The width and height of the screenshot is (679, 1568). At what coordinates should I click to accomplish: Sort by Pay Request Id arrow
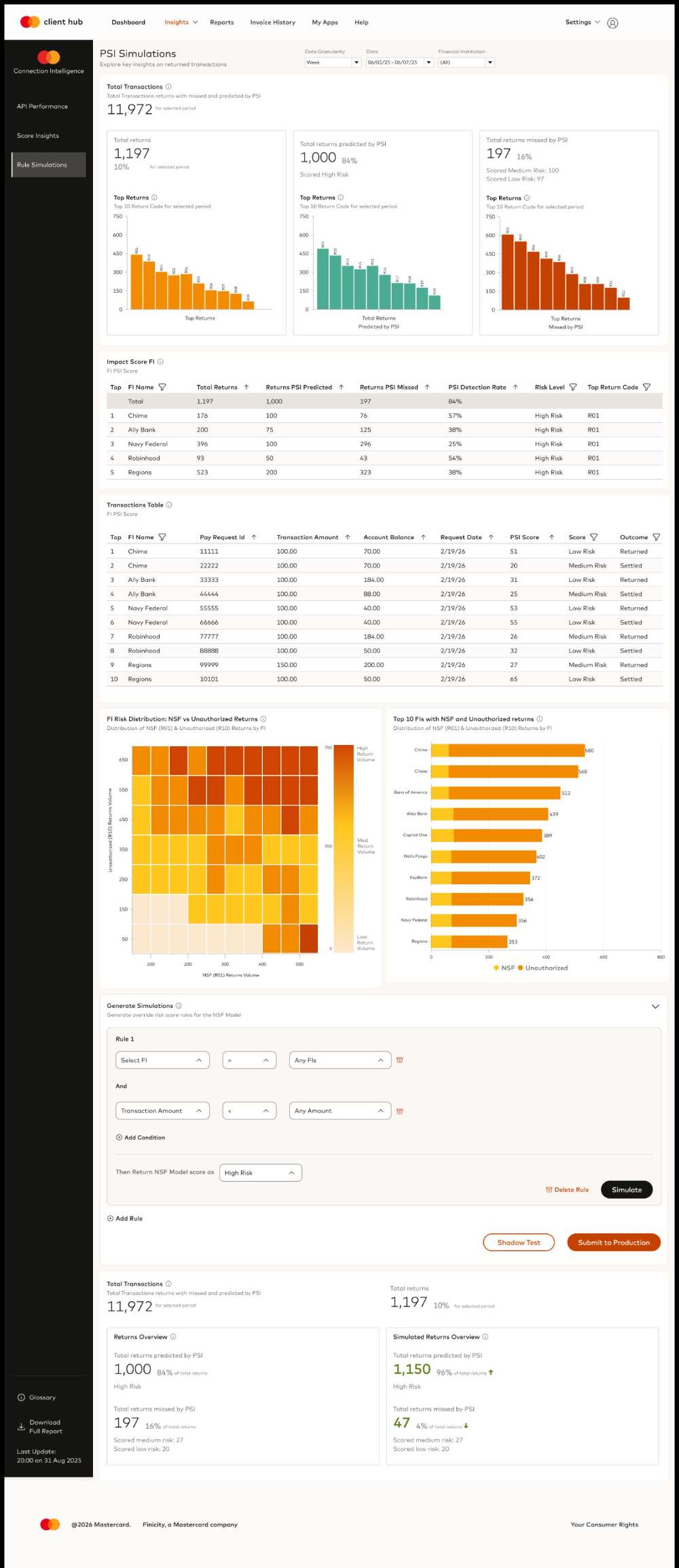[x=254, y=537]
